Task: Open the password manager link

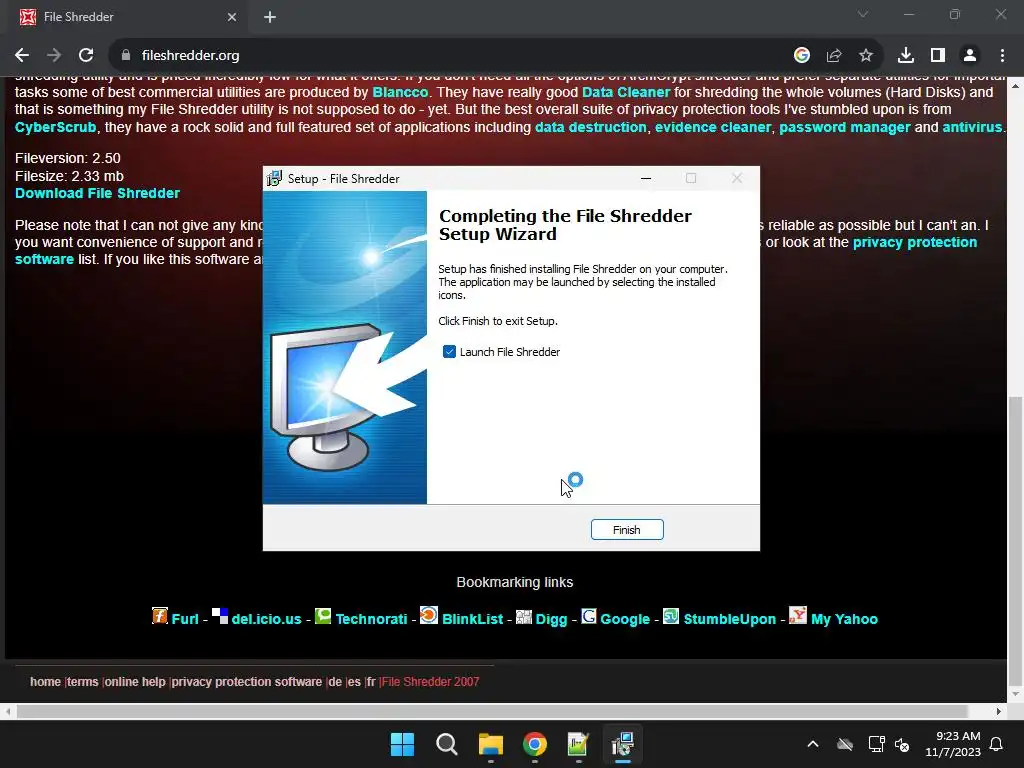Action: click(x=844, y=127)
